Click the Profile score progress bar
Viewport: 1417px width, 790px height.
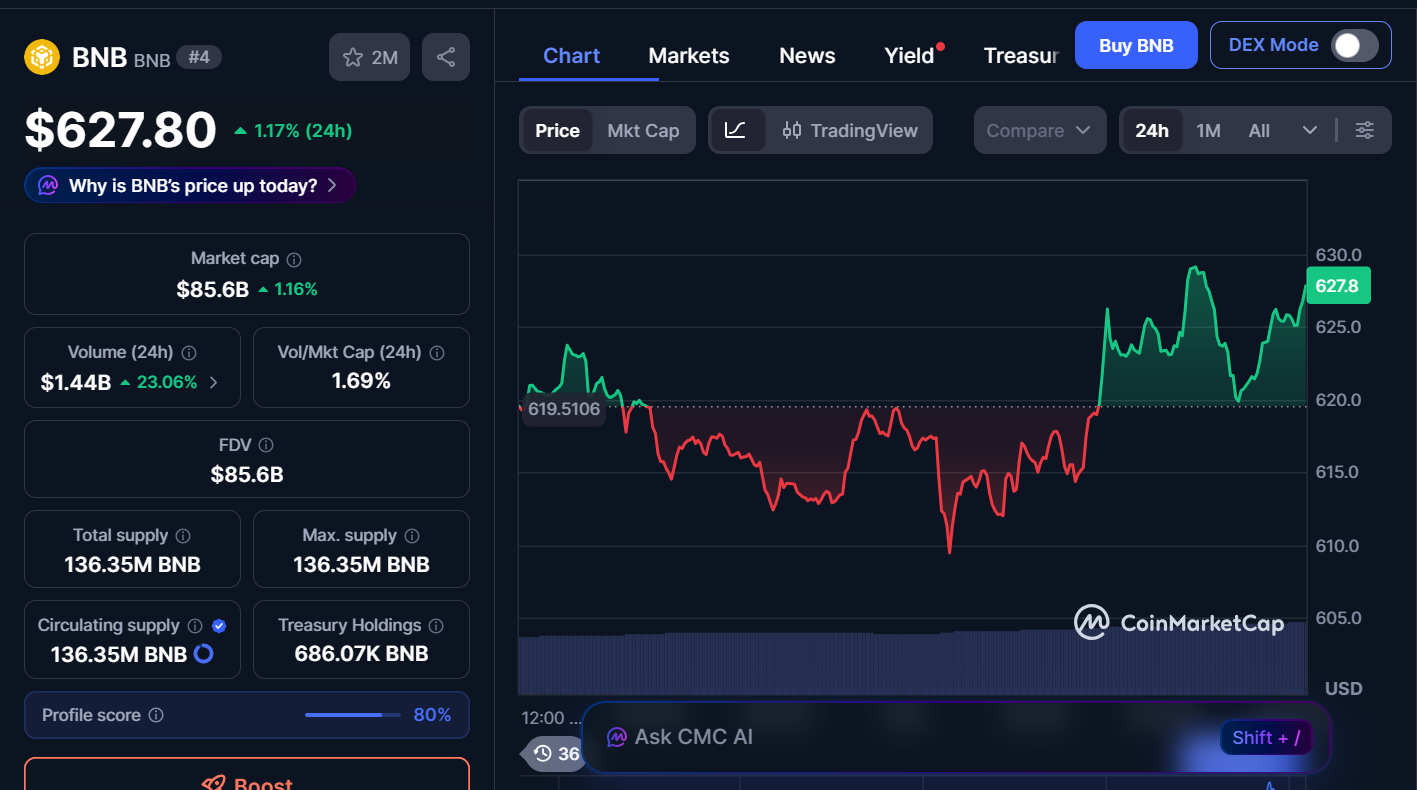[351, 715]
